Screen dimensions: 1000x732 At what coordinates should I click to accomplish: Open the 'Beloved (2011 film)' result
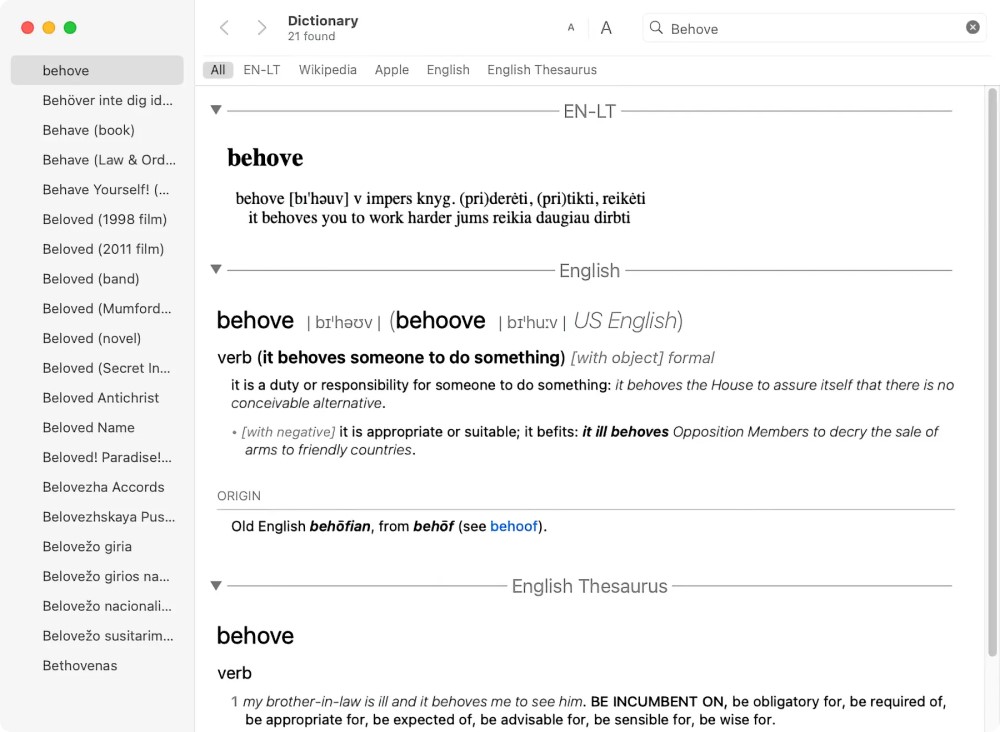(97, 249)
